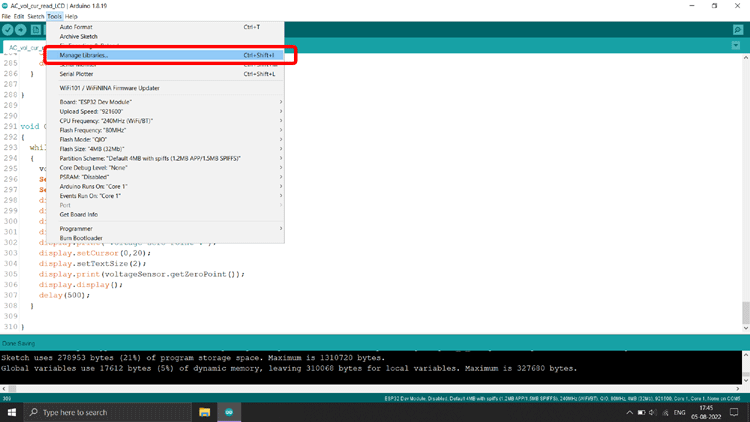
Task: Open the Sketch menu
Action: point(35,16)
